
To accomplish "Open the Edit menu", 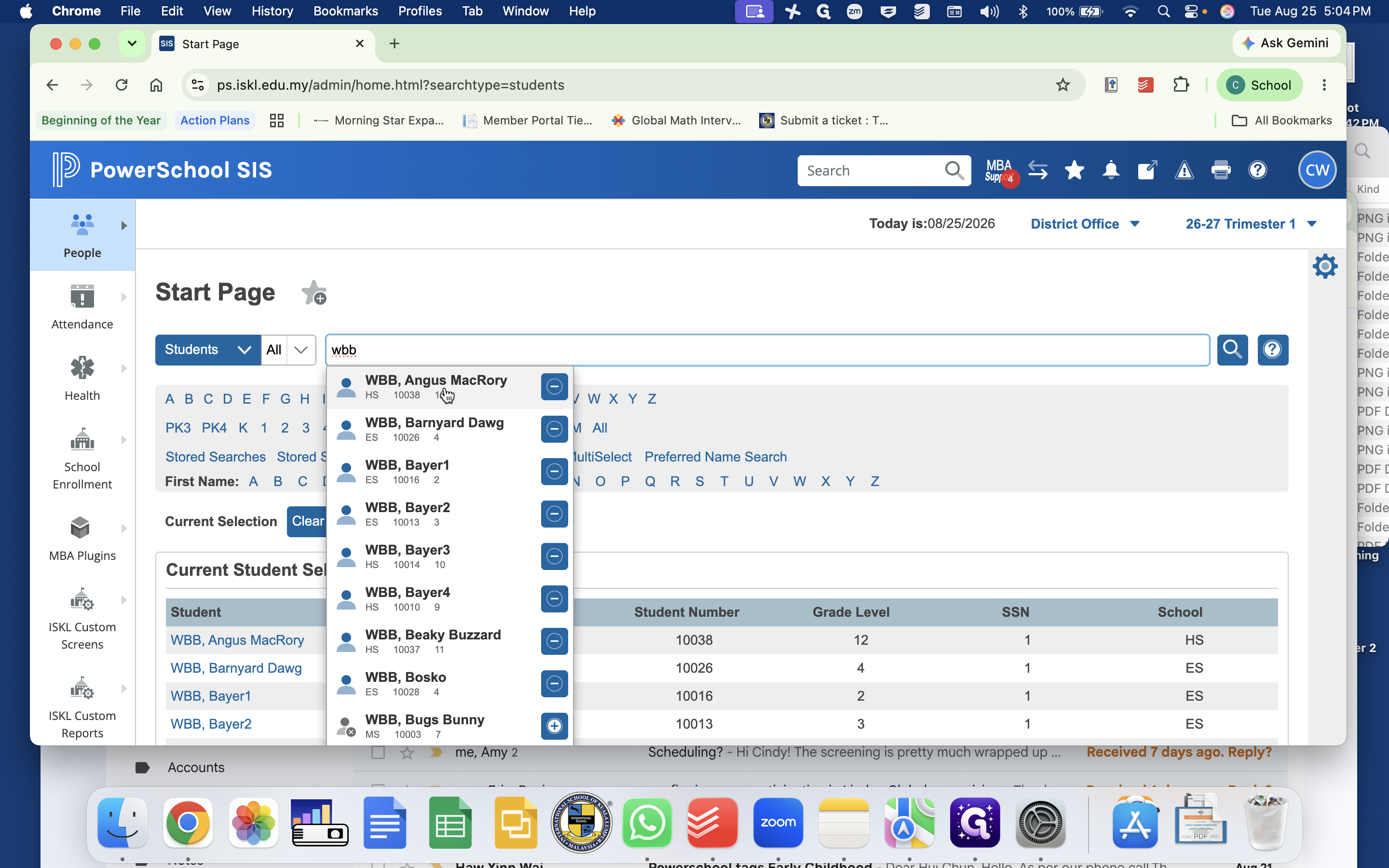I will 172,12.
